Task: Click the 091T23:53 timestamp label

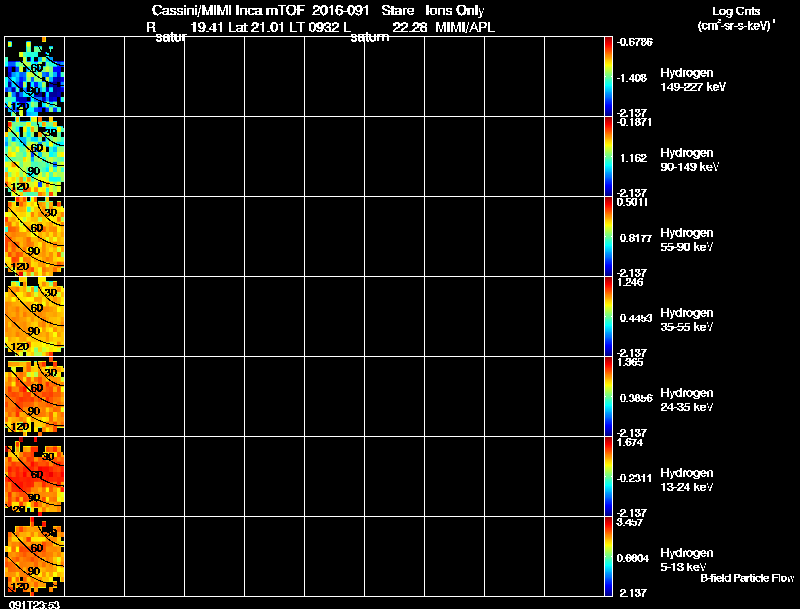Action: (x=34, y=604)
